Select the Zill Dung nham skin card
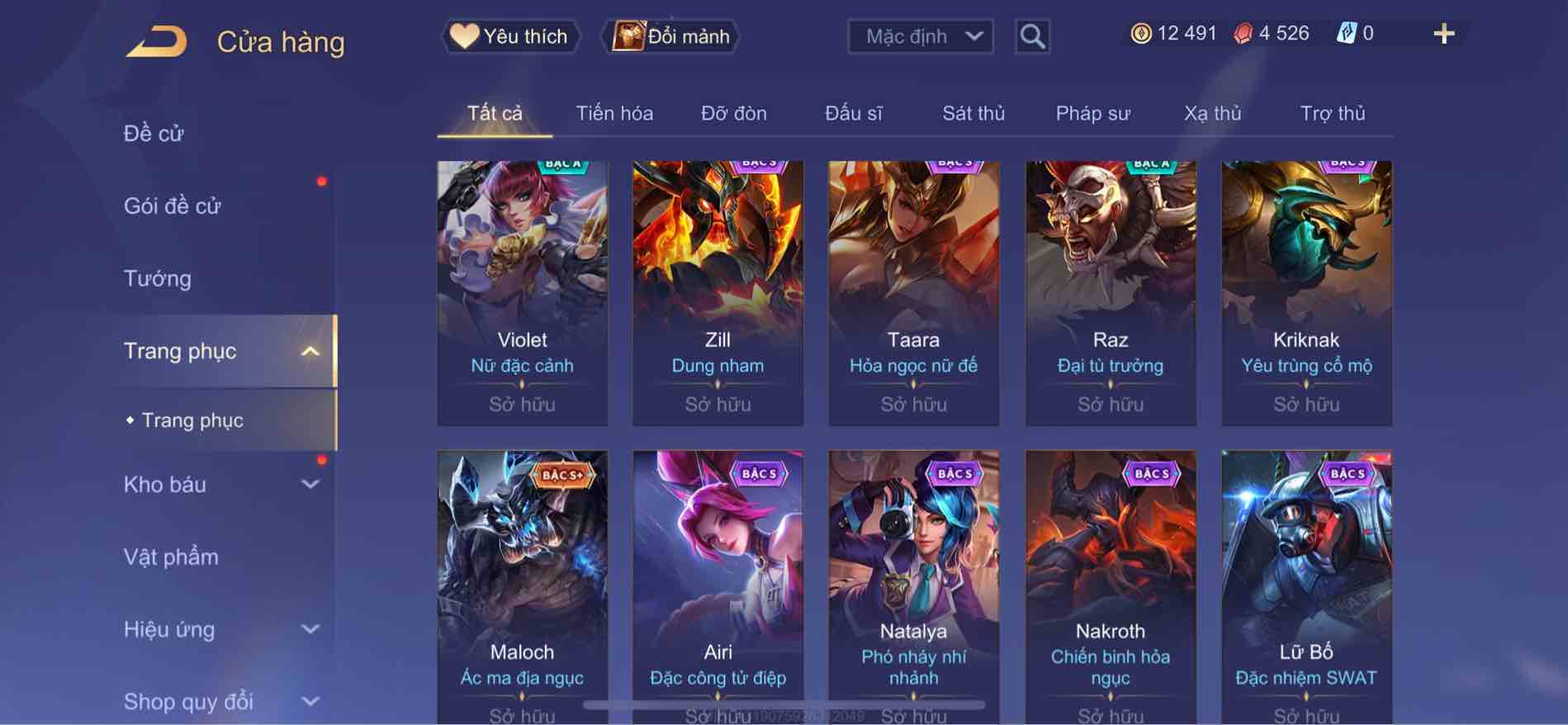 tap(718, 293)
